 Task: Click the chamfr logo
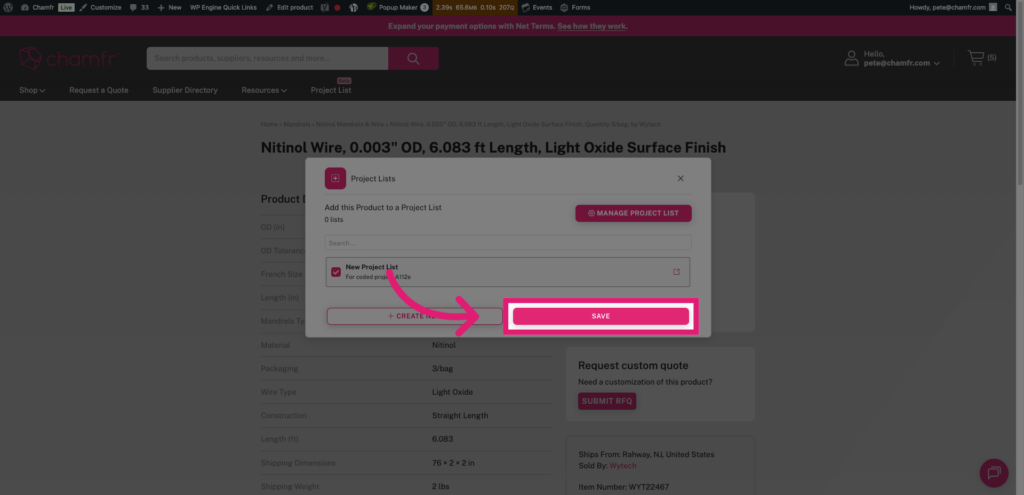pyautogui.click(x=68, y=58)
